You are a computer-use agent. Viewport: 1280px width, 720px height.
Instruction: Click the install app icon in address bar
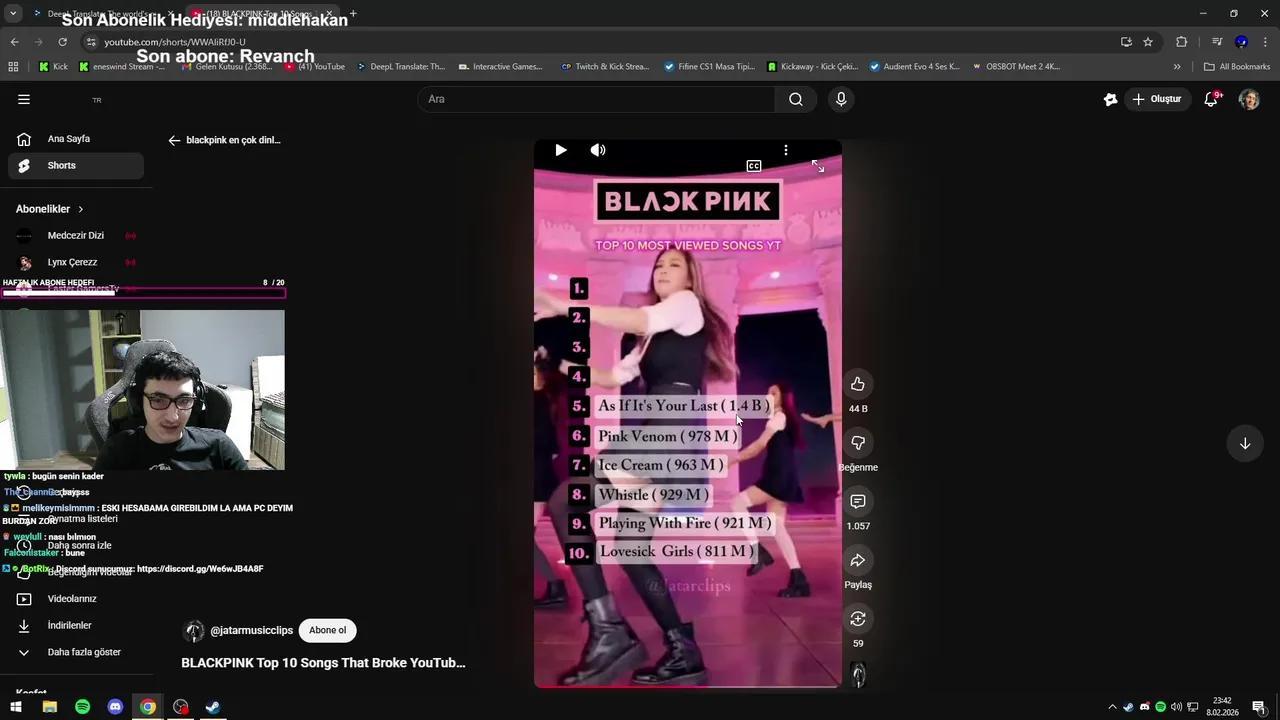[1126, 42]
